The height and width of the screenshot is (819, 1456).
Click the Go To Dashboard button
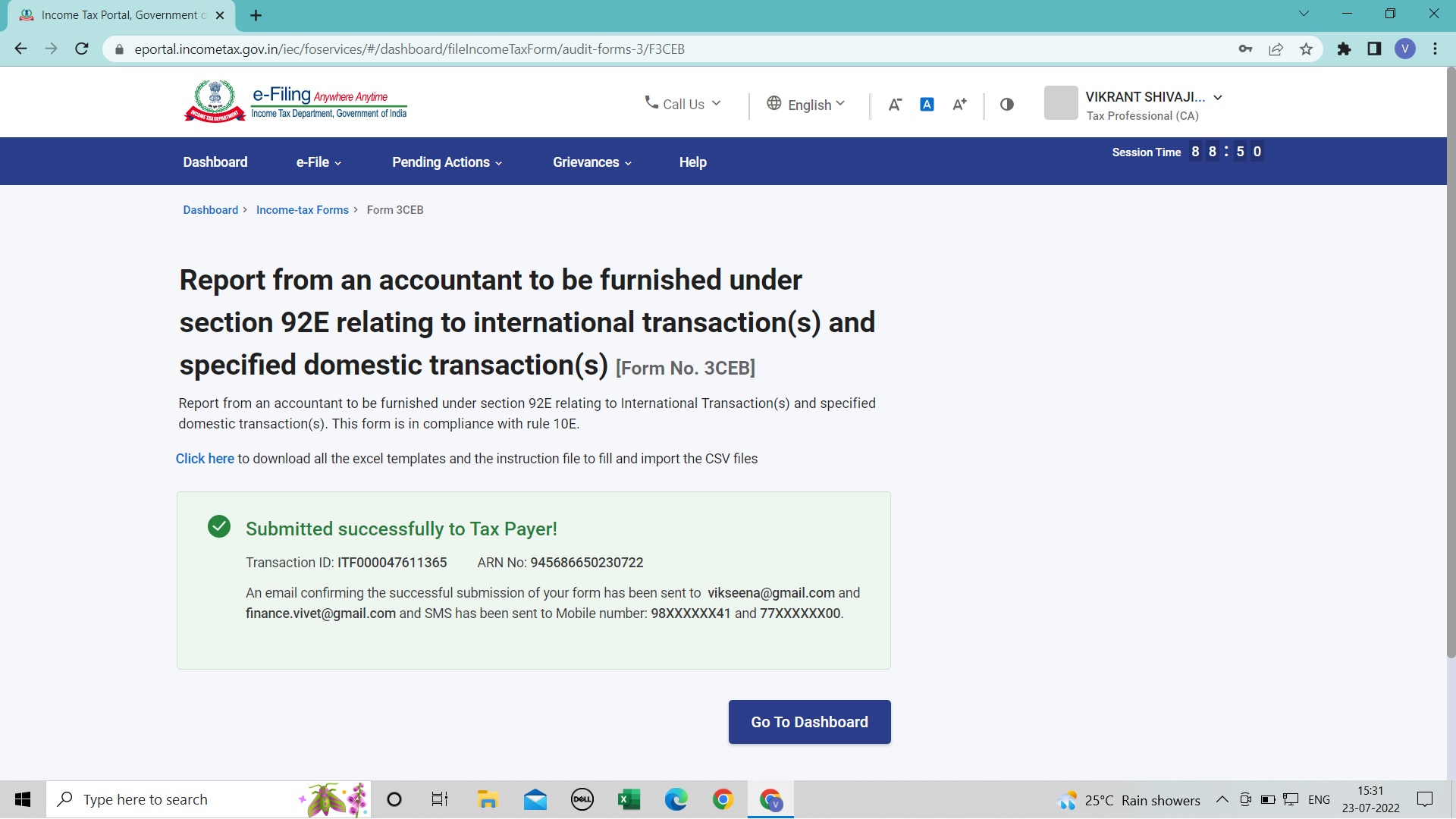point(809,722)
